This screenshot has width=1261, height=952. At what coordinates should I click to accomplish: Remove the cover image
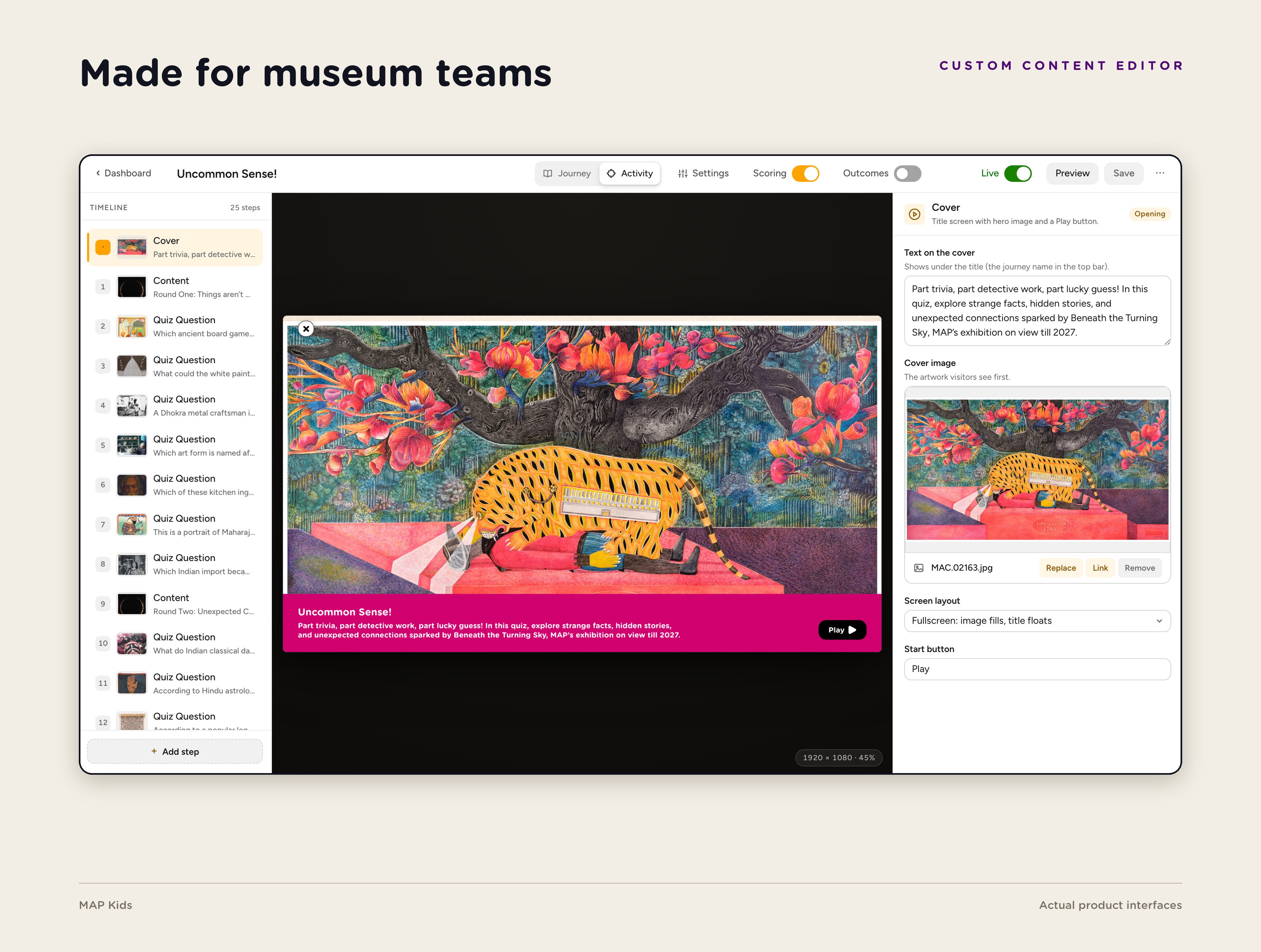click(1139, 568)
